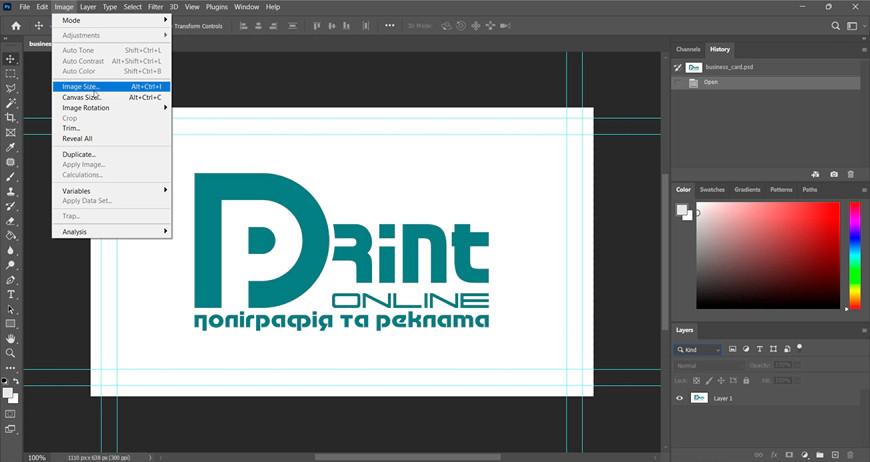Add layer style fx icon
The image size is (870, 462).
coord(774,455)
